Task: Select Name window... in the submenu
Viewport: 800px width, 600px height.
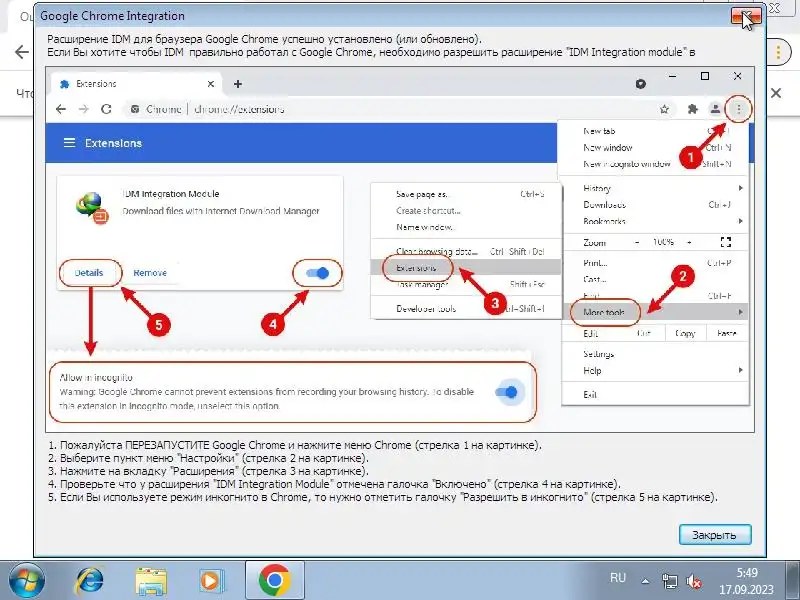Action: point(466,227)
